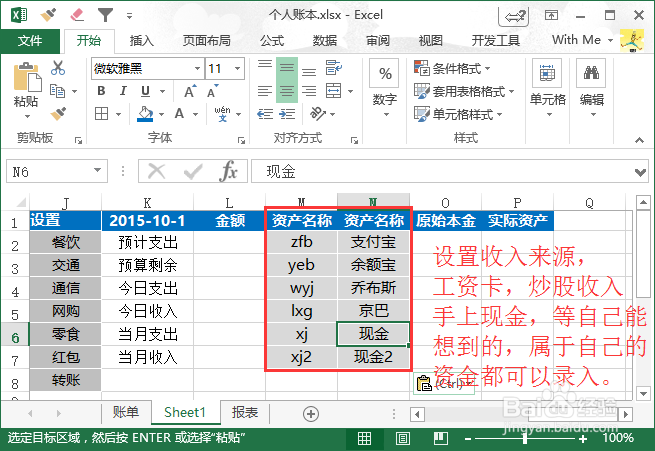Click the Format Painter brush in quick access toolbar

pos(48,15)
